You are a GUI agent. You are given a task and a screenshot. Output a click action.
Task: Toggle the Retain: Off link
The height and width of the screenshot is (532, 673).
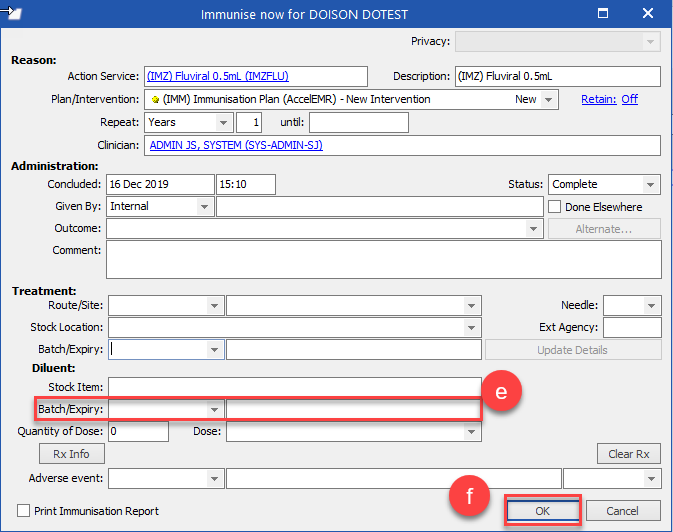click(609, 99)
